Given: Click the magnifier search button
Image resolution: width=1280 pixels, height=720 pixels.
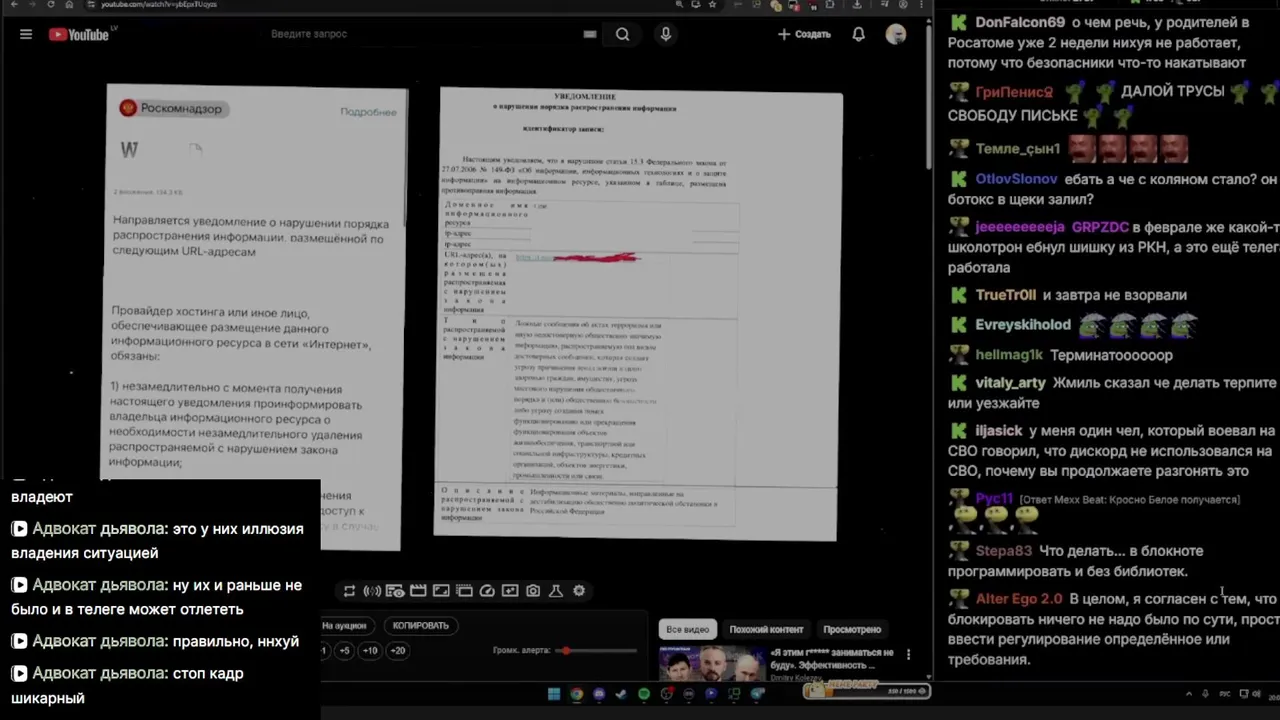Looking at the screenshot, I should [623, 34].
